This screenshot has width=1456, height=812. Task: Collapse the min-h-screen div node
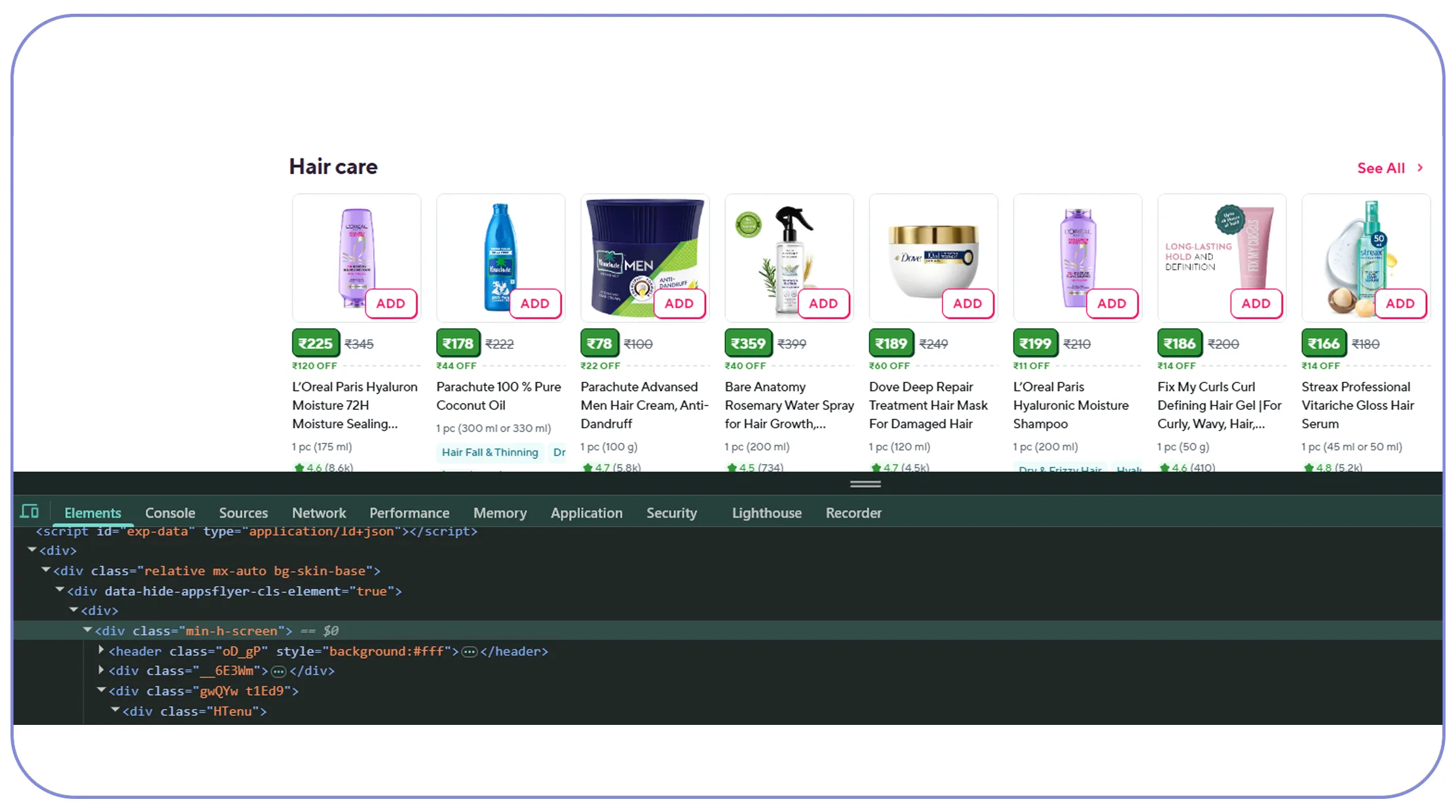87,630
